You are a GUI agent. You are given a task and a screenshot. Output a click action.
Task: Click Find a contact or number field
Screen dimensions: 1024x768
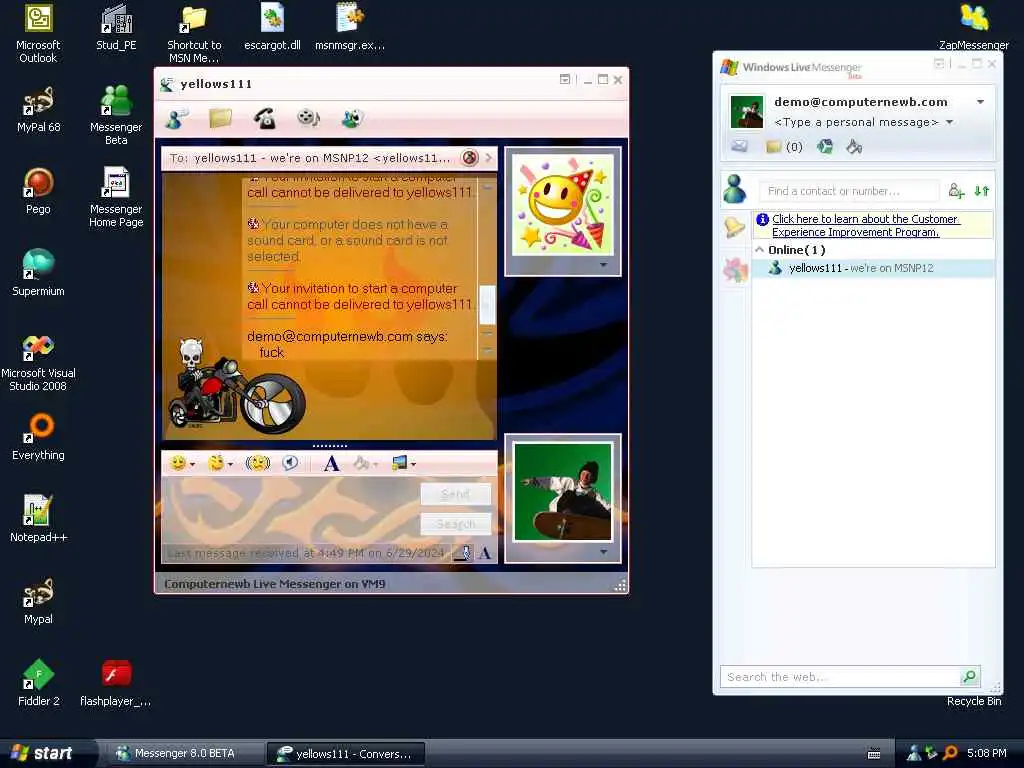[849, 191]
